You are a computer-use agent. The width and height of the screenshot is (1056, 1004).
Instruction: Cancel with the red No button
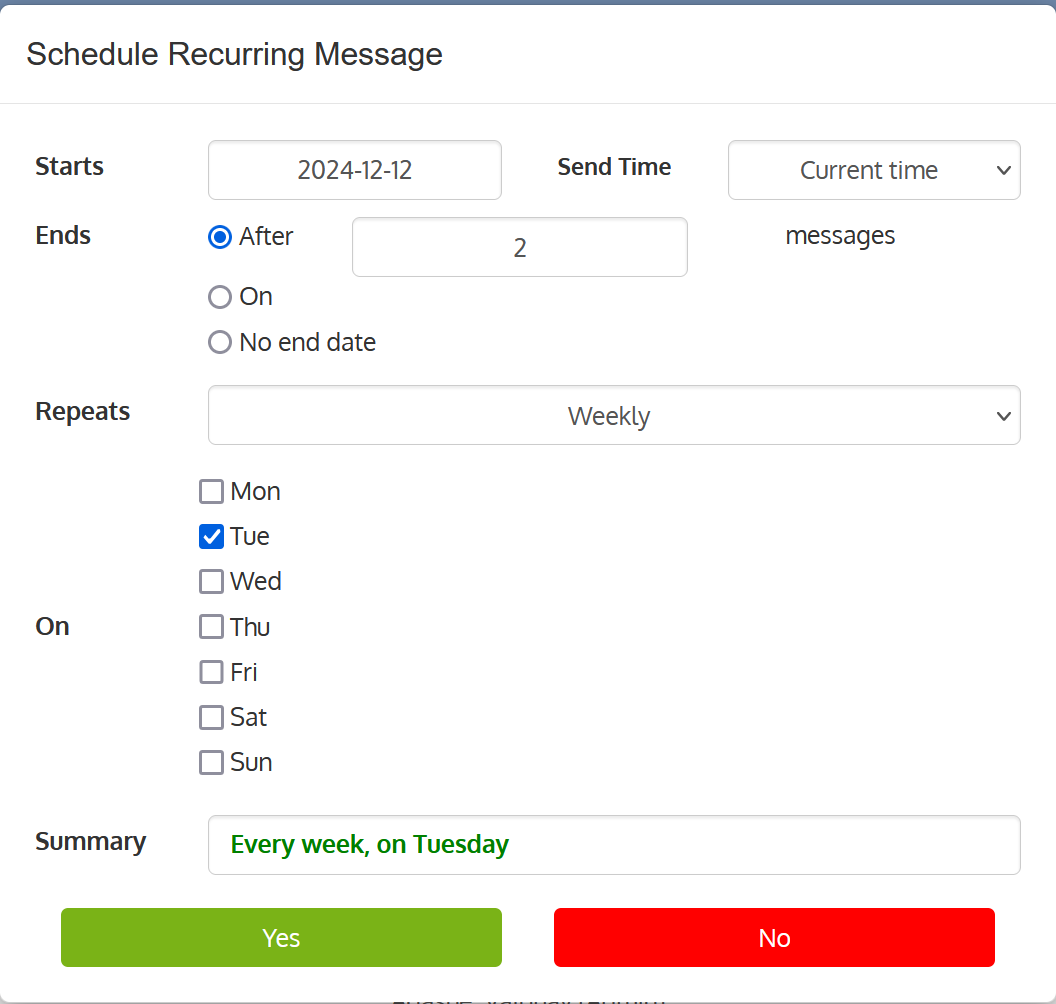click(x=774, y=937)
